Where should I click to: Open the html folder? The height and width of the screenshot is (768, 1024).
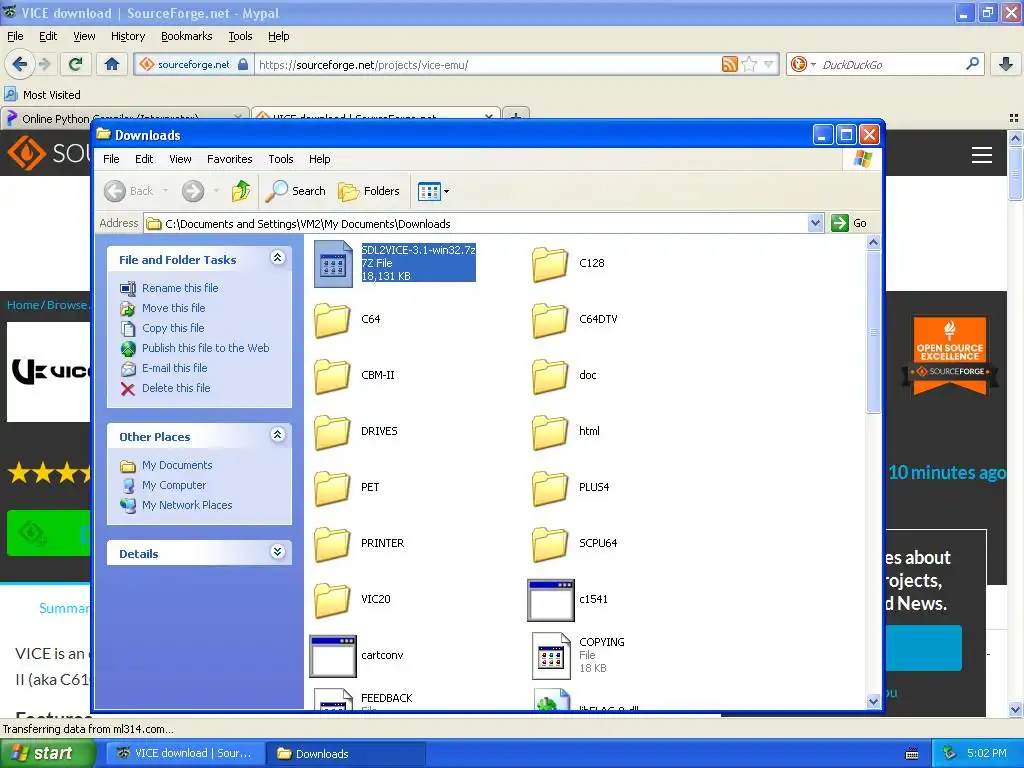click(550, 432)
